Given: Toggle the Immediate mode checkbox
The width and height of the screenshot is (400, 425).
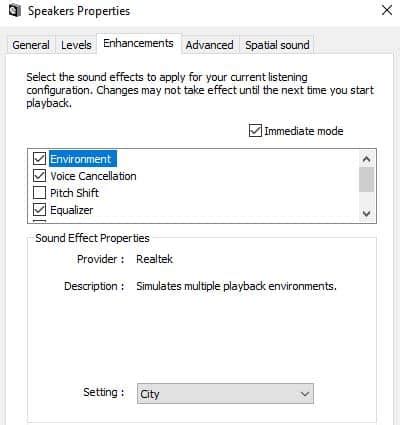Looking at the screenshot, I should [255, 131].
